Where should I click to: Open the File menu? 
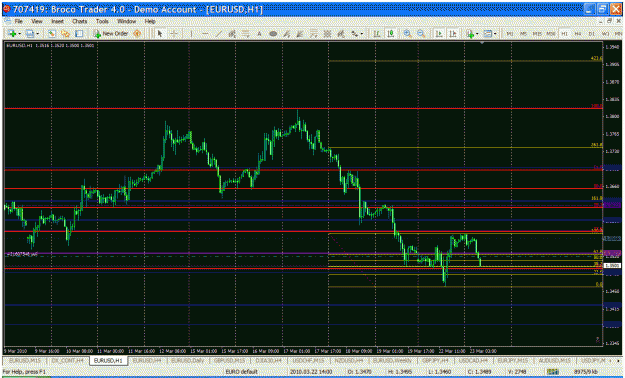19,21
